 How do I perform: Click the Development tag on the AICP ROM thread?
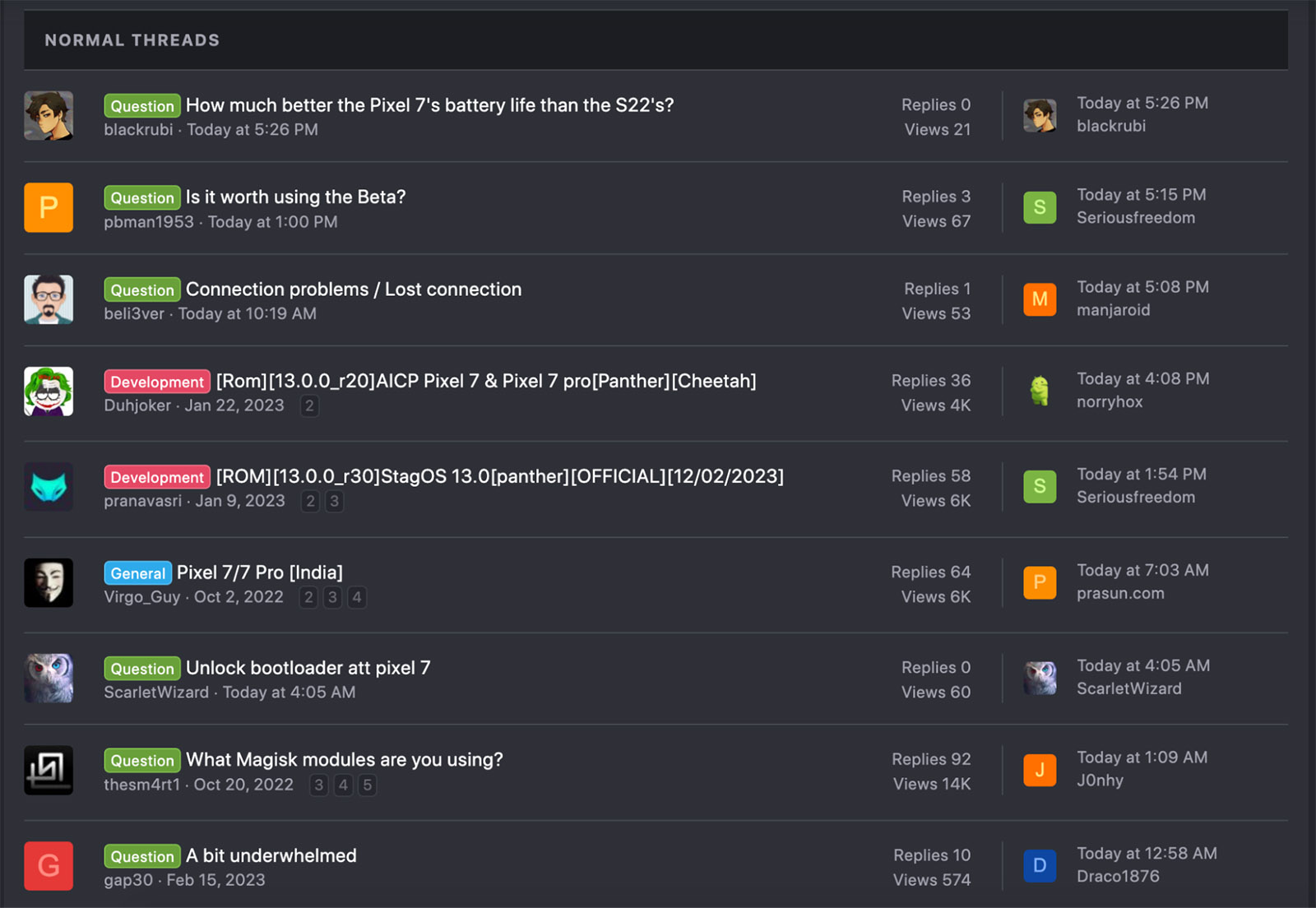tap(156, 382)
